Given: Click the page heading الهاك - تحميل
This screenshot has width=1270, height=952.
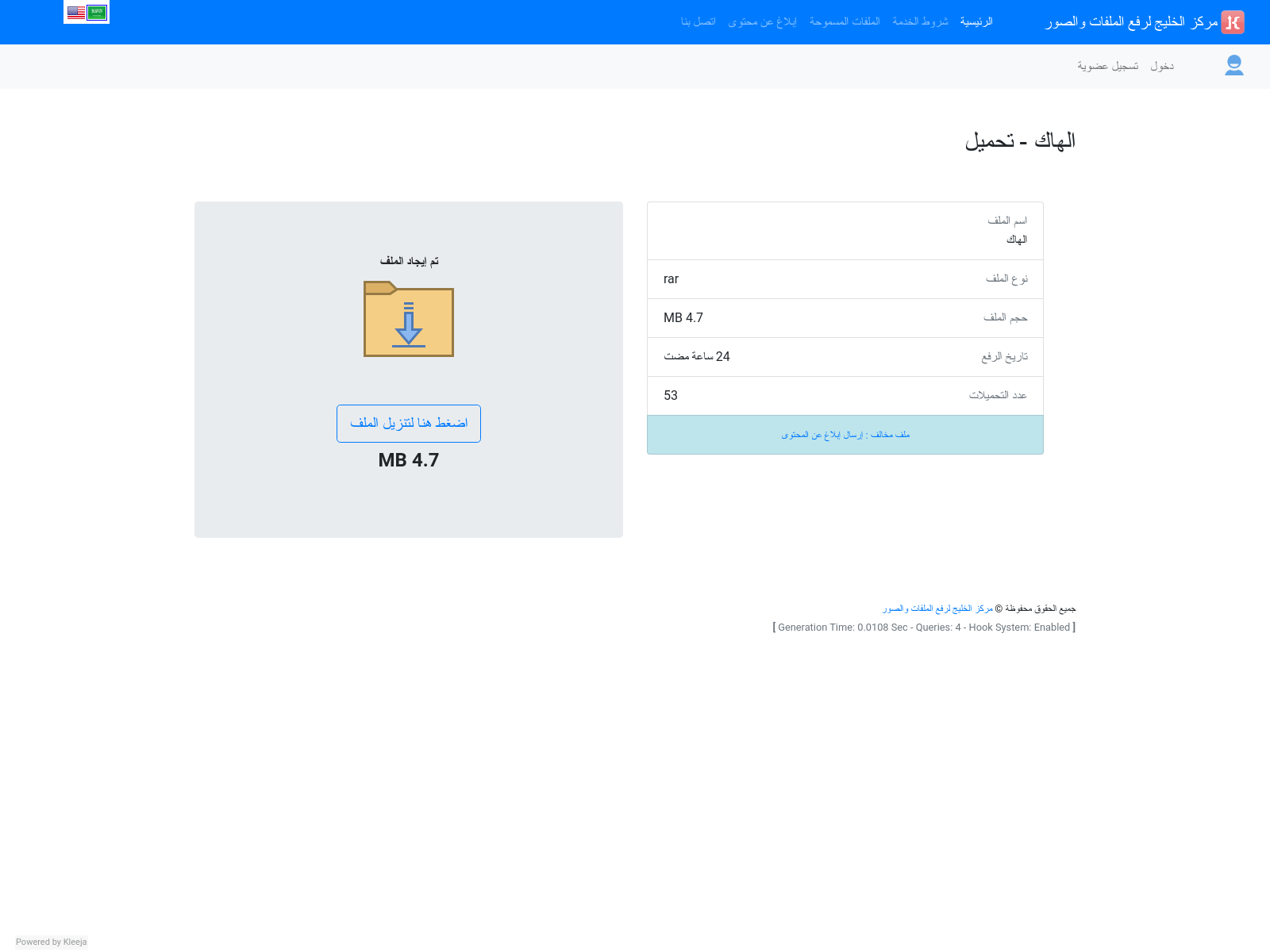Looking at the screenshot, I should (1020, 141).
